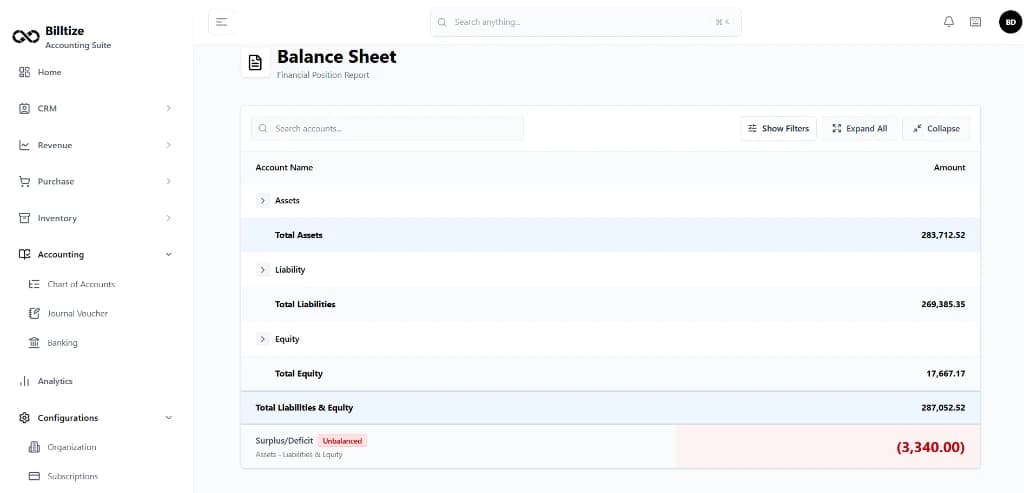Image resolution: width=1024 pixels, height=493 pixels.
Task: Click the Expand All button
Action: (x=859, y=129)
